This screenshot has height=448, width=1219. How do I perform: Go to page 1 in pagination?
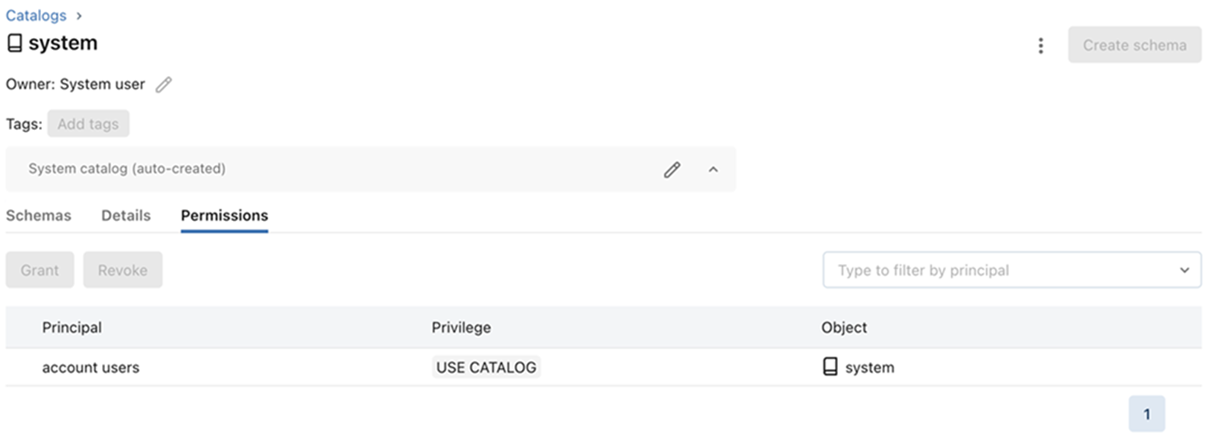pyautogui.click(x=1146, y=414)
